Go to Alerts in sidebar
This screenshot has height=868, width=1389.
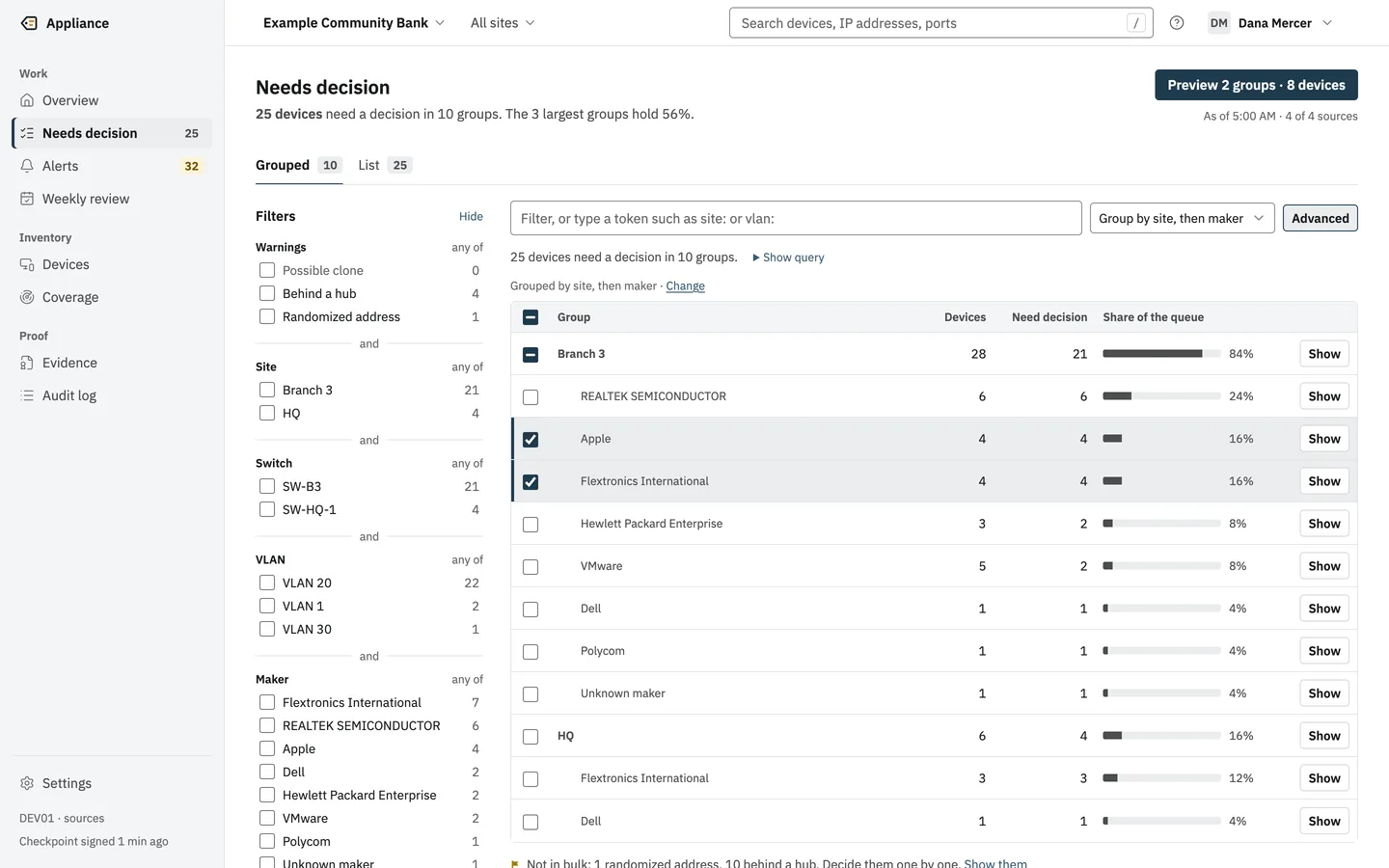coord(112,166)
